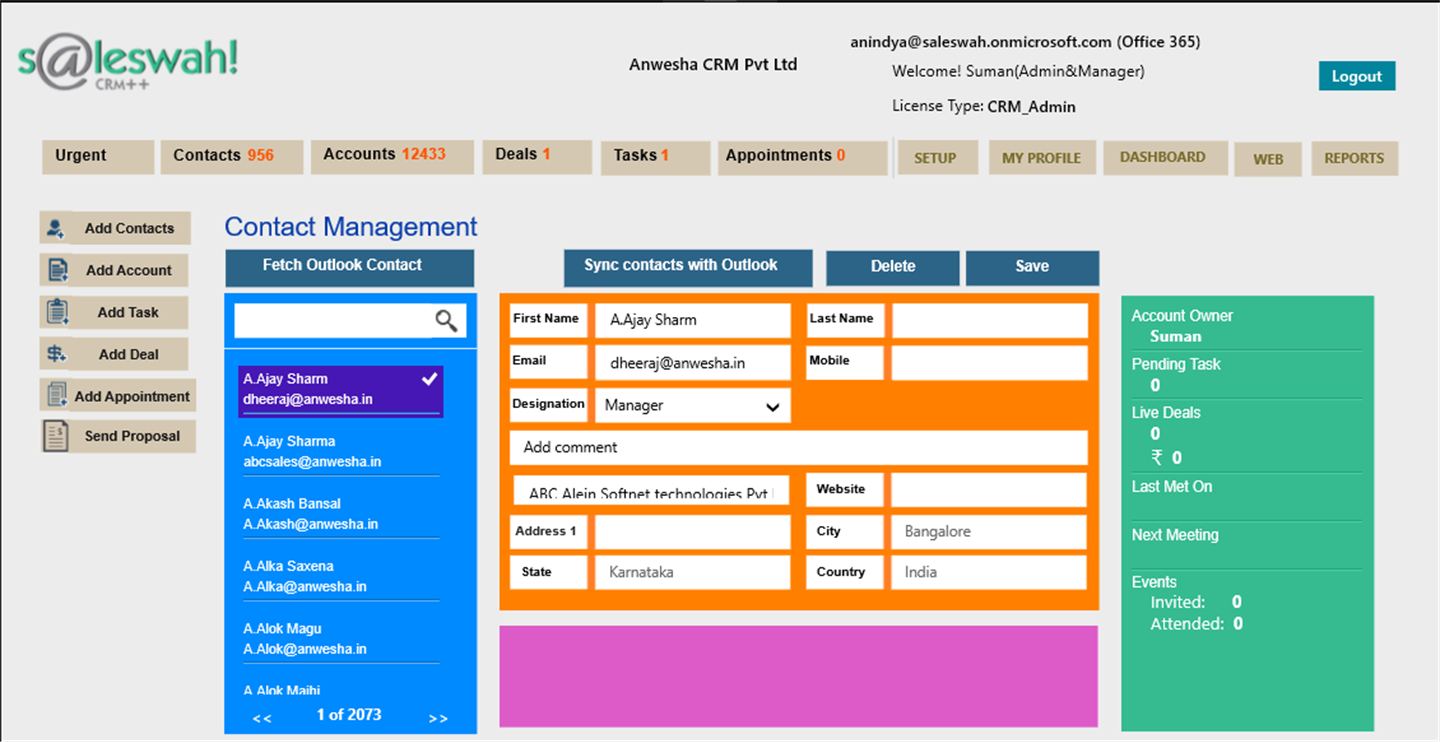
Task: Open the Urgent tab
Action: tap(98, 157)
